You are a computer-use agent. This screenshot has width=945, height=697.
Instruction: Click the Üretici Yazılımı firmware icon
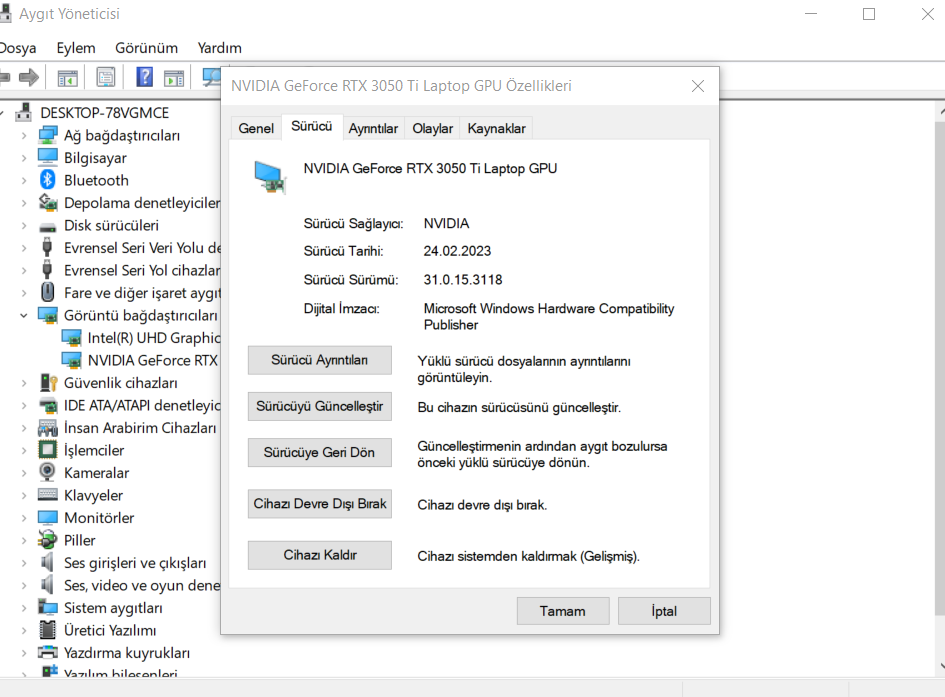(48, 630)
